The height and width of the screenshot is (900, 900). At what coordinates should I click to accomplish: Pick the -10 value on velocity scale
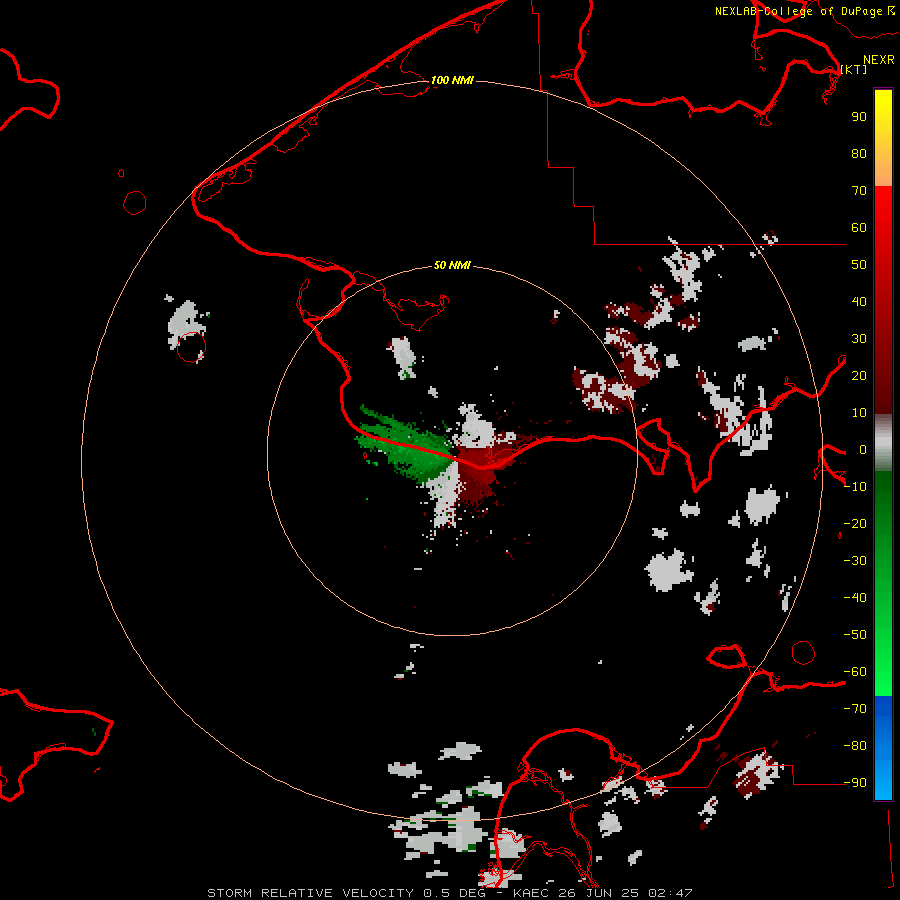855,487
